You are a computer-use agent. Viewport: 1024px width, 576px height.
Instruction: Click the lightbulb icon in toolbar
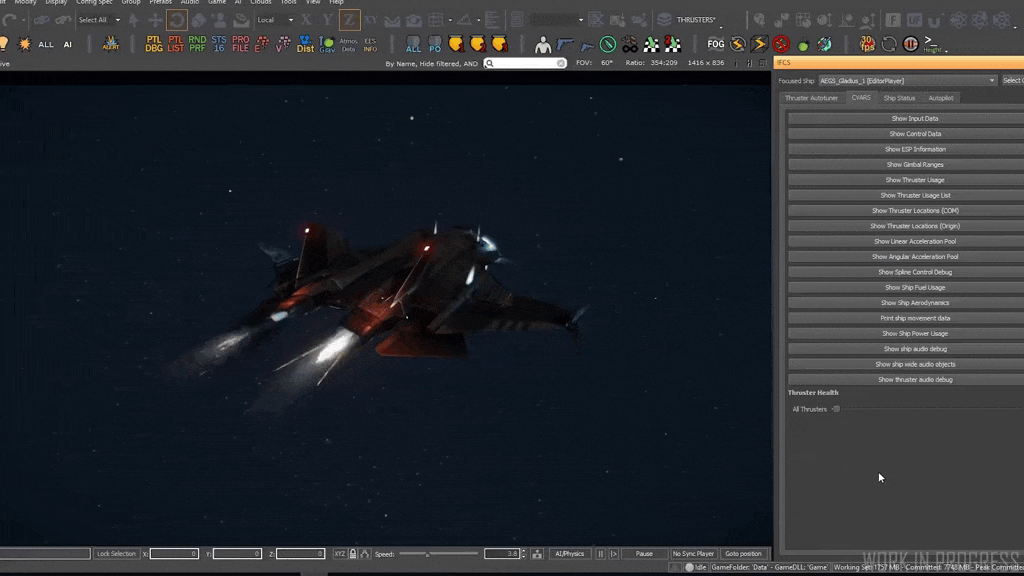4,44
